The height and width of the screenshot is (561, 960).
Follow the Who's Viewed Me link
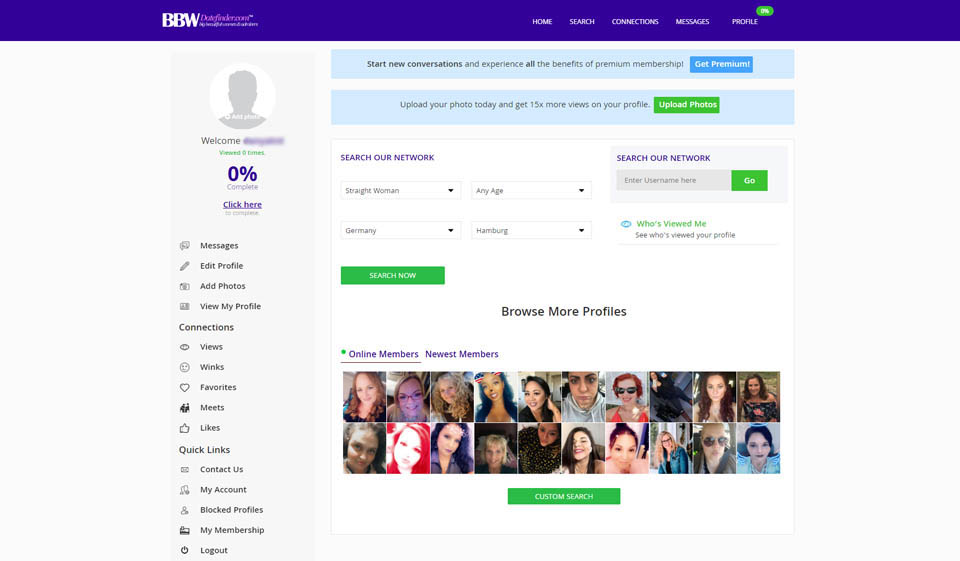(671, 224)
